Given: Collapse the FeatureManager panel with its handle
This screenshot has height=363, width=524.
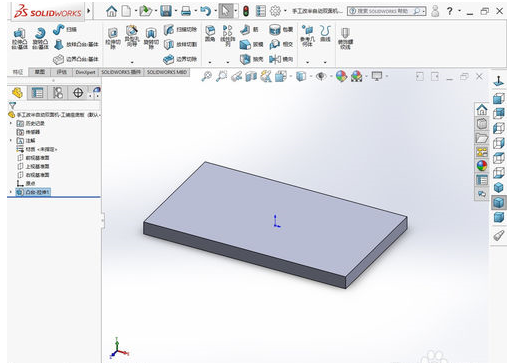Looking at the screenshot, I should [103, 220].
